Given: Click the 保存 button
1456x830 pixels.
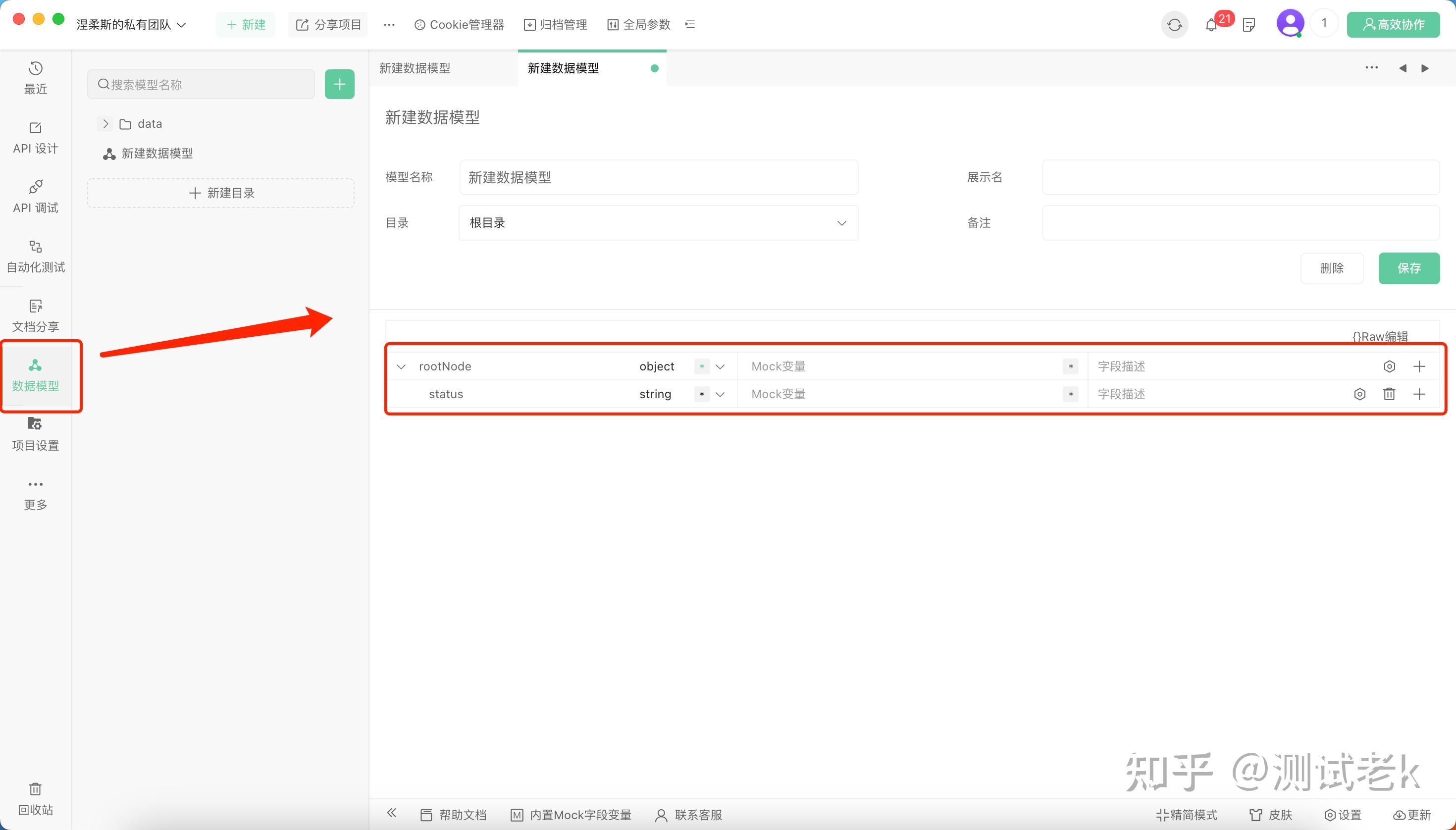Looking at the screenshot, I should (1408, 268).
